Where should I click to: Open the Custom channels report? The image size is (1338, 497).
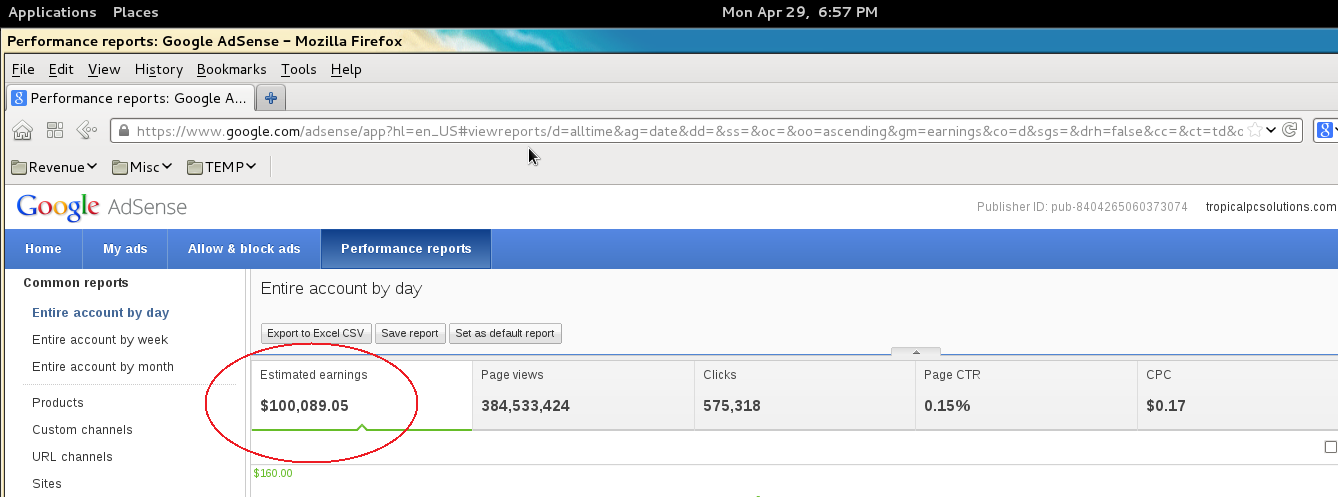(82, 430)
